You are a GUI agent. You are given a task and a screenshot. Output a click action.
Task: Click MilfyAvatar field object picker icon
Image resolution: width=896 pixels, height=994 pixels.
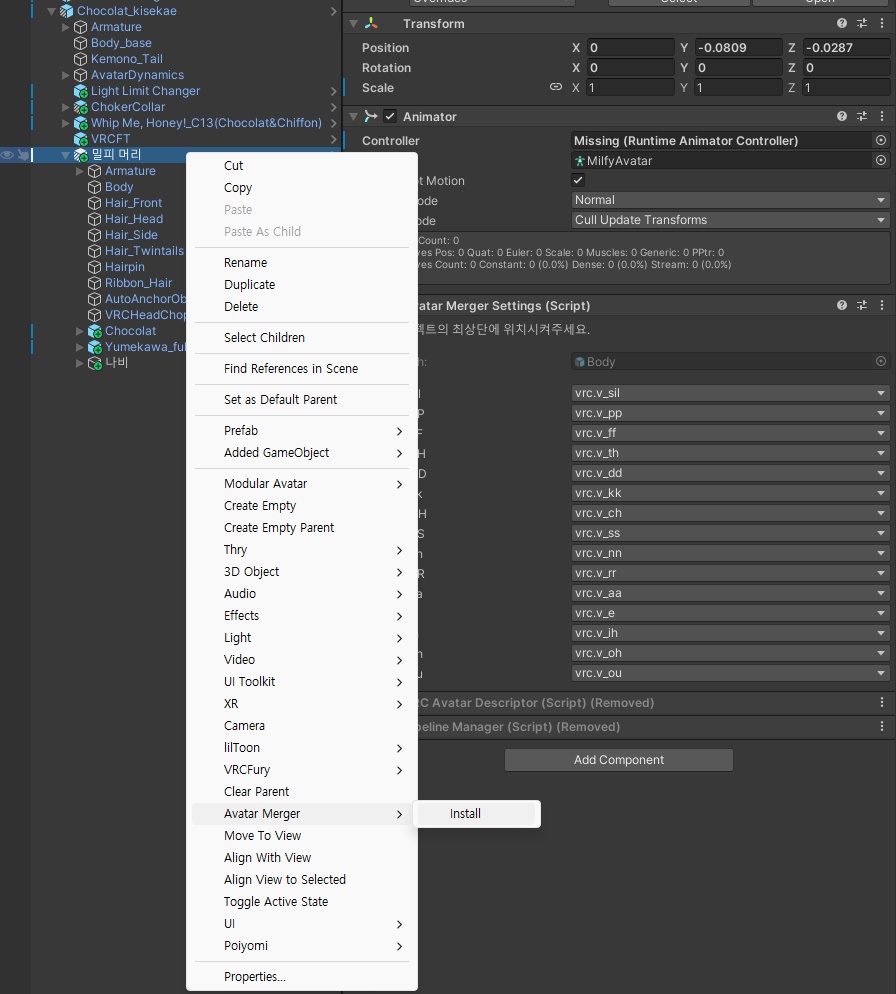coord(881,160)
